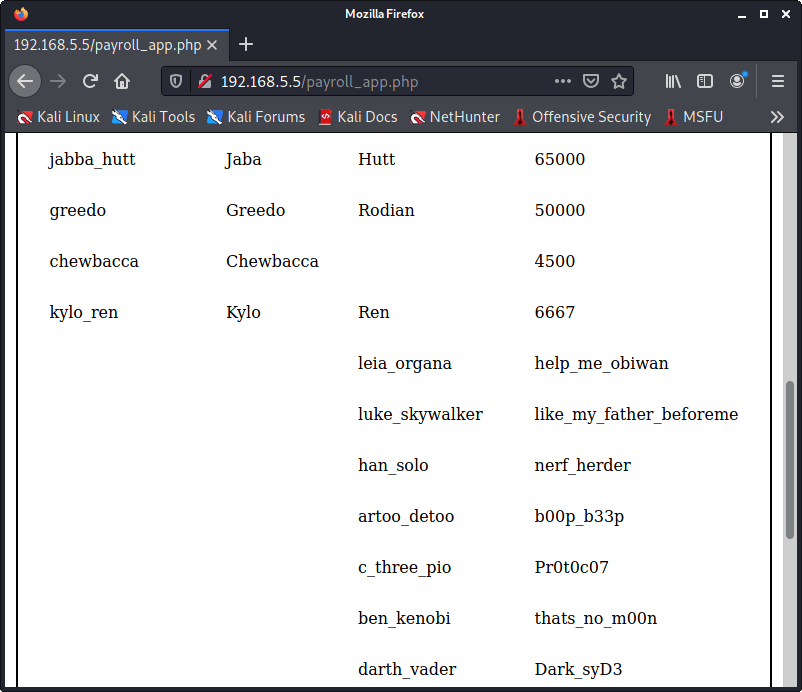Viewport: 802px width, 692px height.
Task: Click the greedo username cell
Action: (78, 211)
